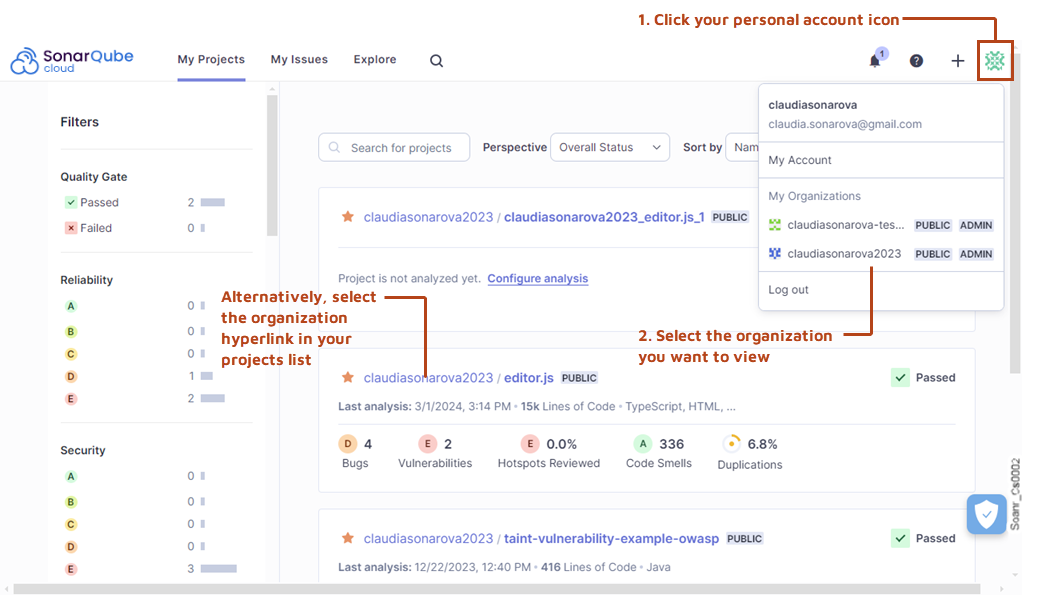The image size is (1040, 595).
Task: Click the 6.8% Duplications value
Action: point(762,444)
